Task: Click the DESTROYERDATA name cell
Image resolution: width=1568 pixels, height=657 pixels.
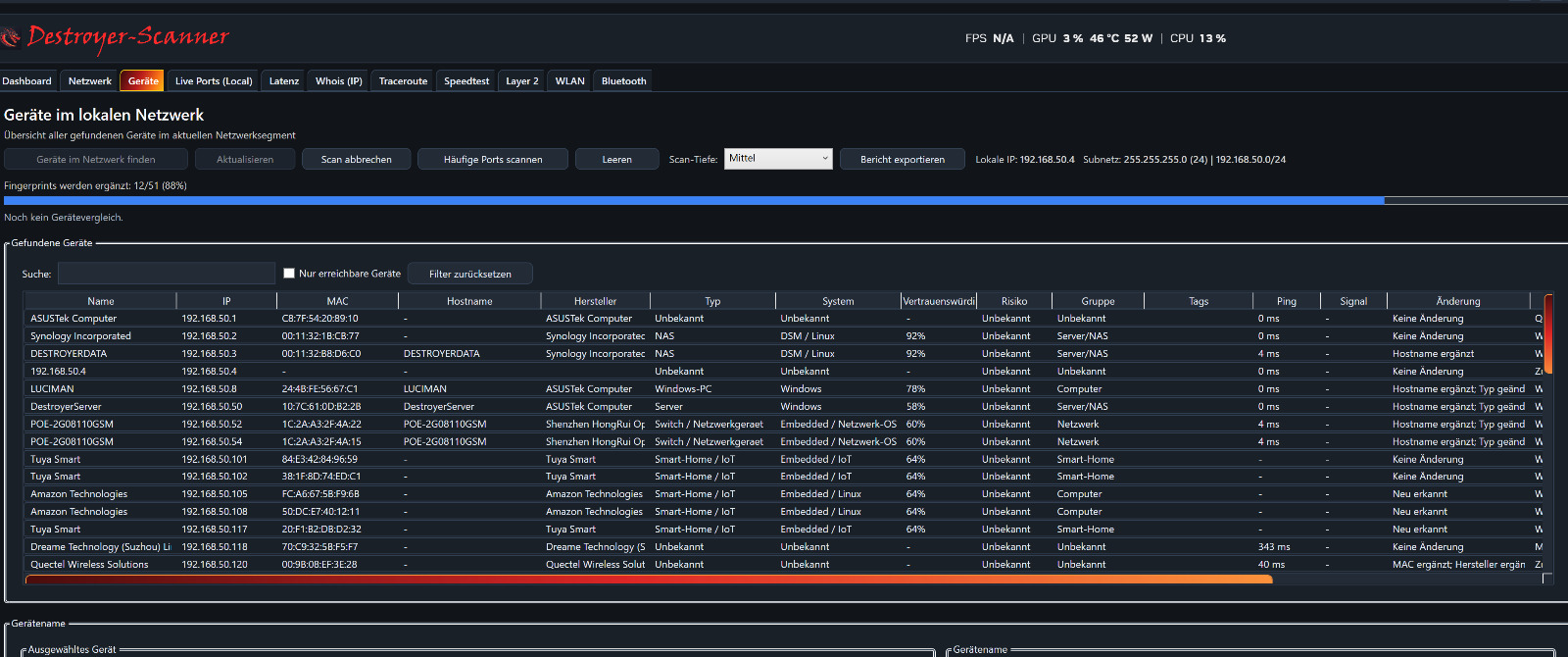Action: (x=69, y=354)
